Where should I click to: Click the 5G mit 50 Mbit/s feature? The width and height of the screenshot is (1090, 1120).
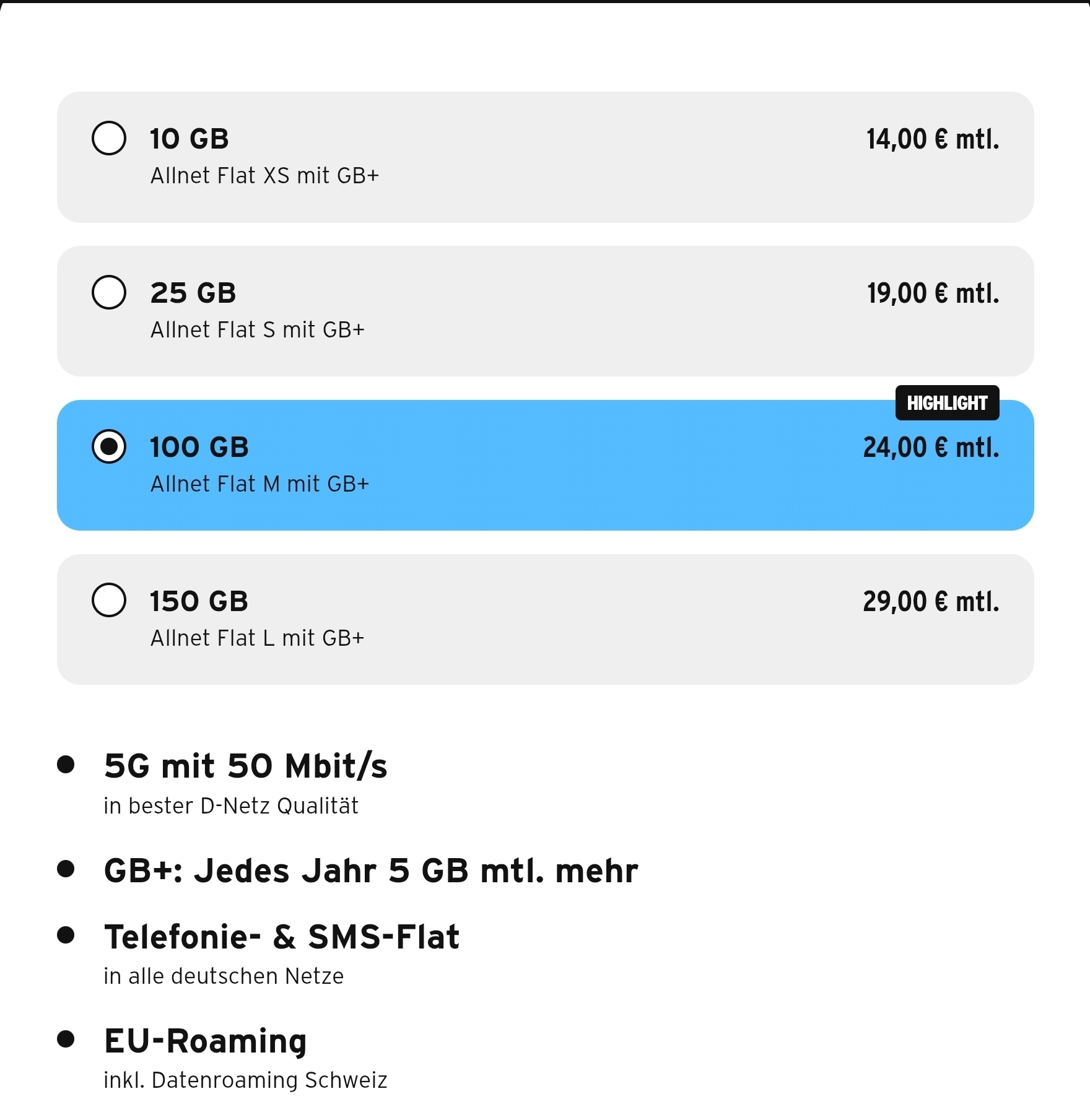245,766
